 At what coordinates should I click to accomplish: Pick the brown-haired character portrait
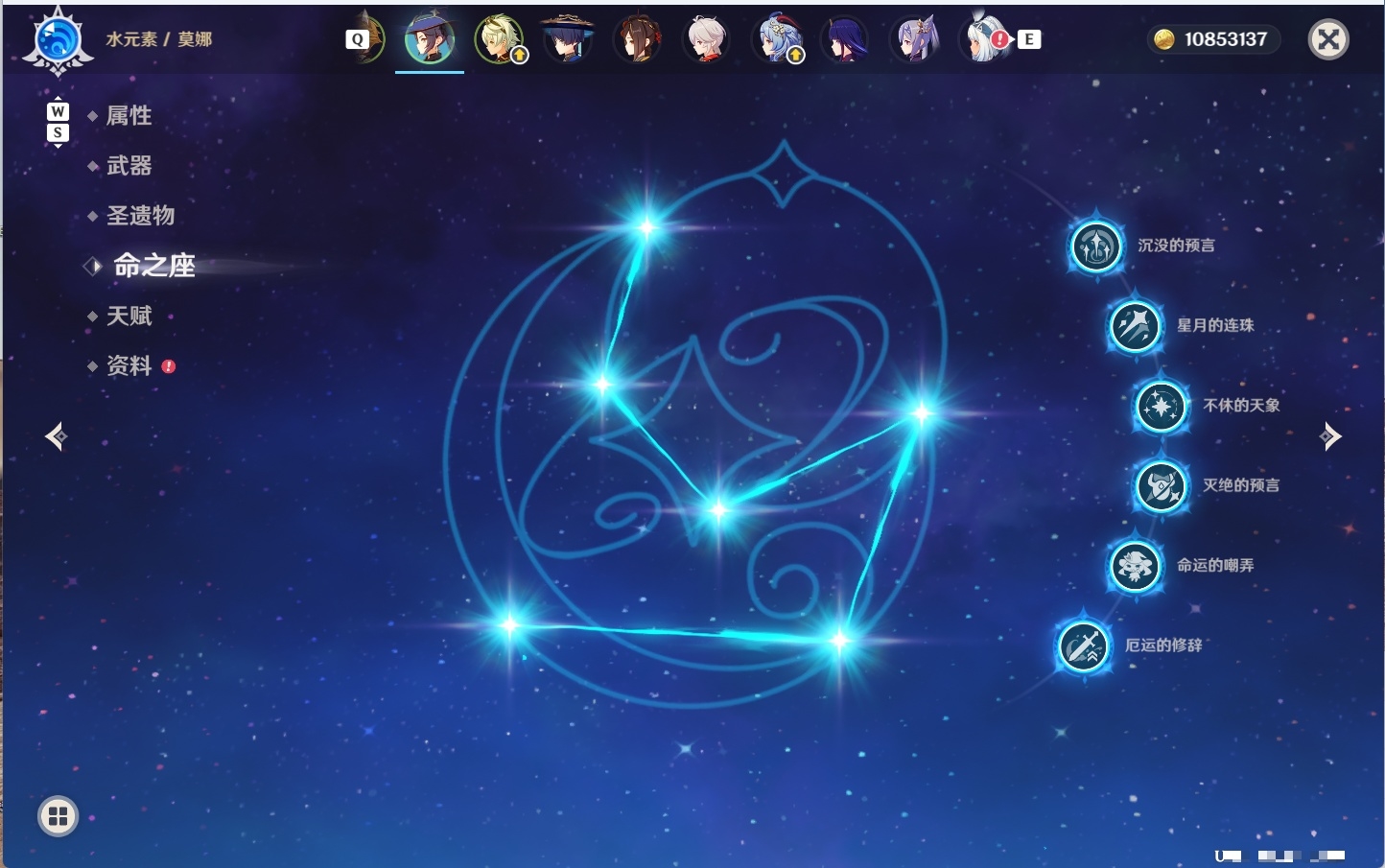(x=638, y=39)
